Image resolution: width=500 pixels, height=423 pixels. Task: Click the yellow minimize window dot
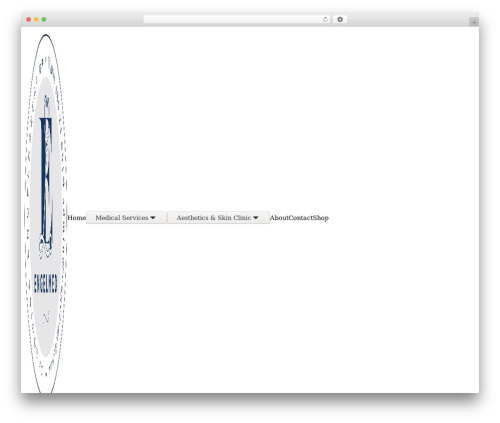pyautogui.click(x=36, y=19)
